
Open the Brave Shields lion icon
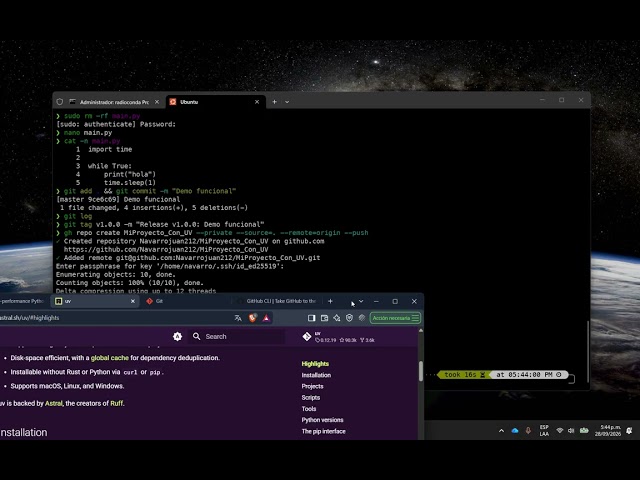(253, 318)
